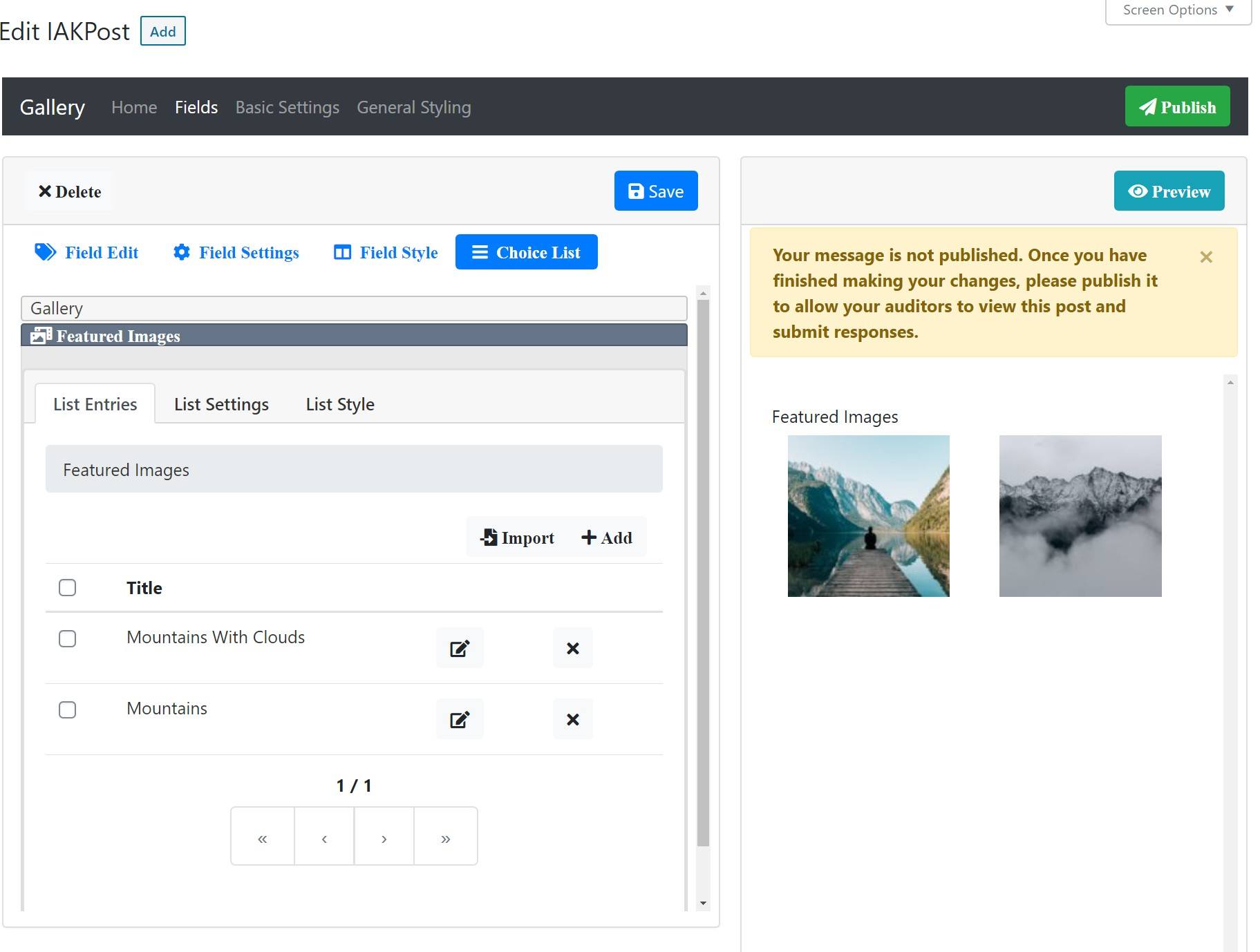1260x952 pixels.
Task: Click the editor panel vertical scrollbar
Action: click(703, 573)
